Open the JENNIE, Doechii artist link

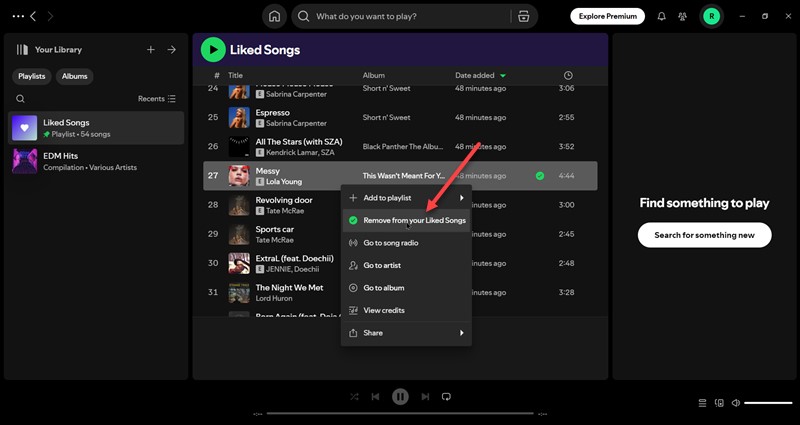coord(292,269)
